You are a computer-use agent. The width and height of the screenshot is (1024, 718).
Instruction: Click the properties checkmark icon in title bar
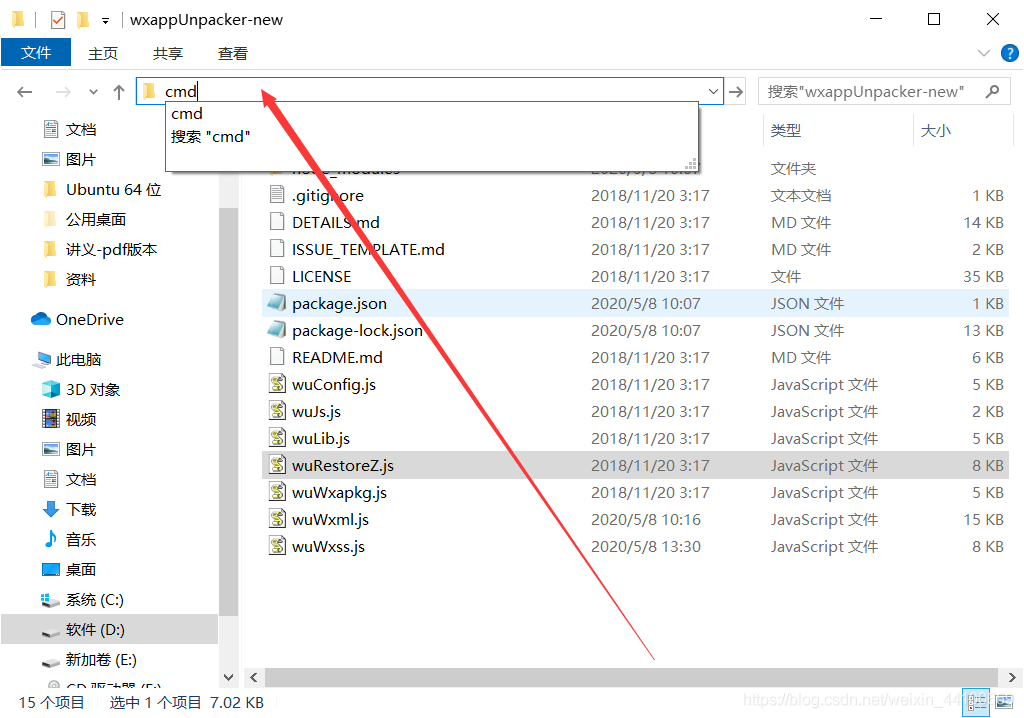[x=58, y=20]
